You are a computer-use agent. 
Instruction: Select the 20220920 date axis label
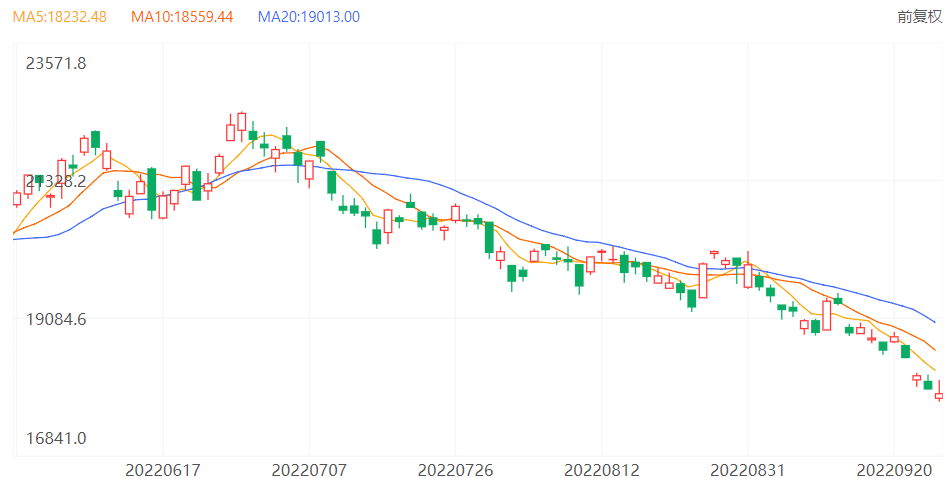pos(894,470)
